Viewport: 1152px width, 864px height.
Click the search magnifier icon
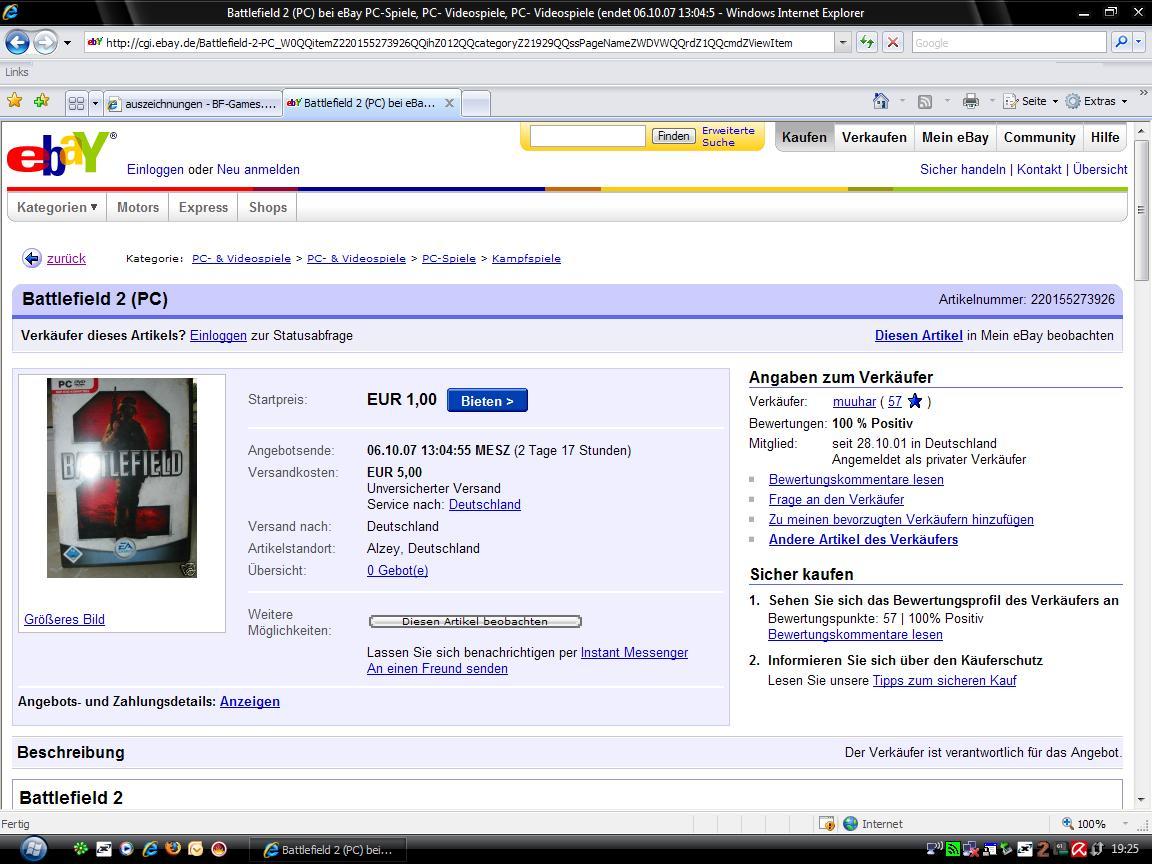(x=1120, y=43)
